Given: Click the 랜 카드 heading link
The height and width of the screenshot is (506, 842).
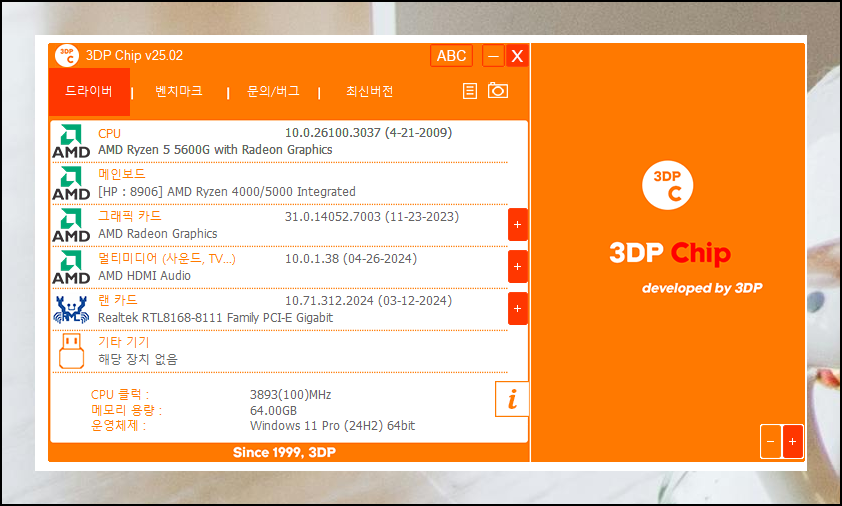Looking at the screenshot, I should [x=118, y=300].
